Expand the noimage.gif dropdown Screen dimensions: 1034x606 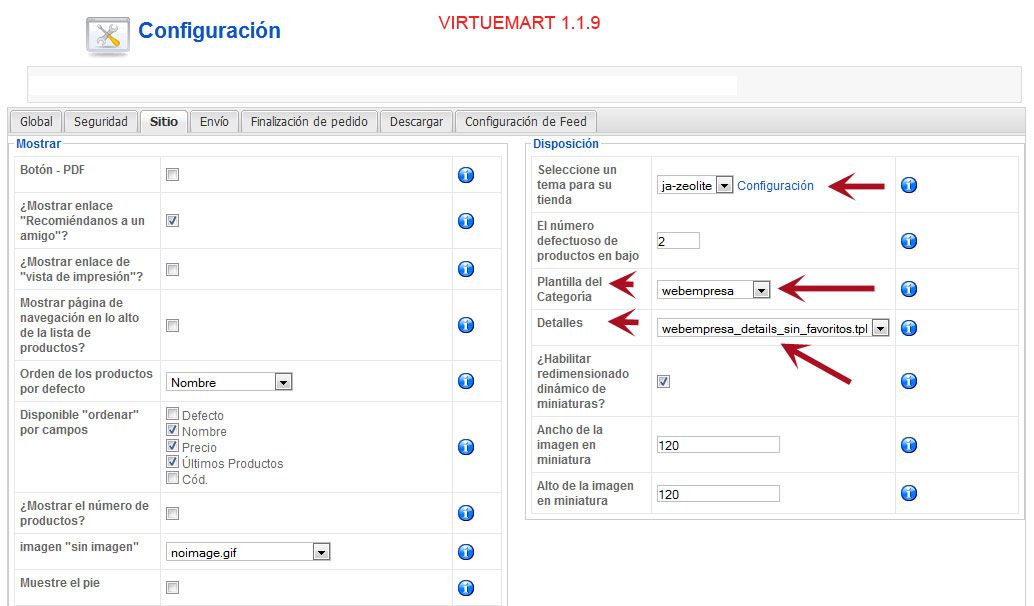click(x=248, y=553)
